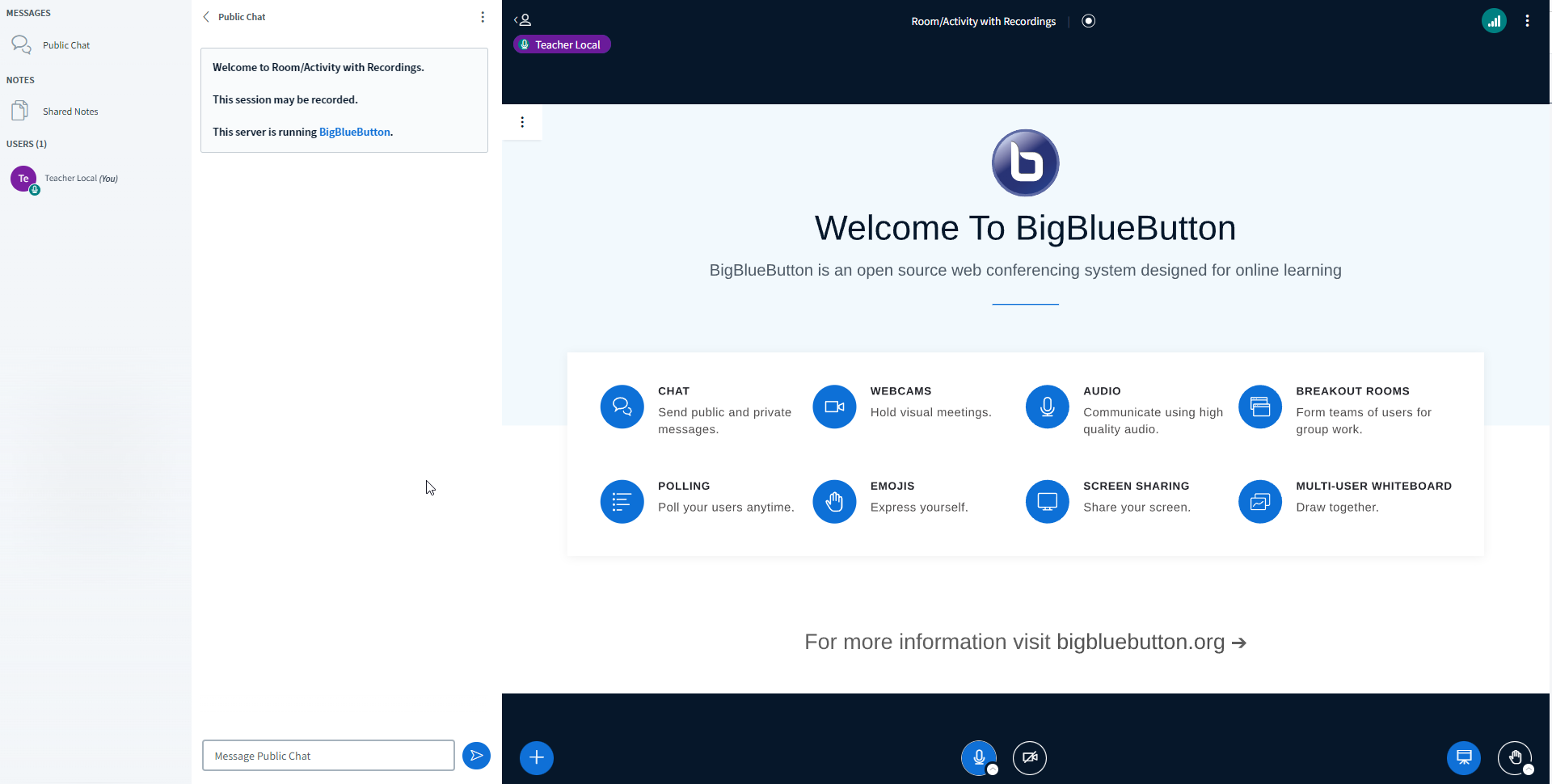Raise hand button
The width and height of the screenshot is (1552, 784).
1514,757
